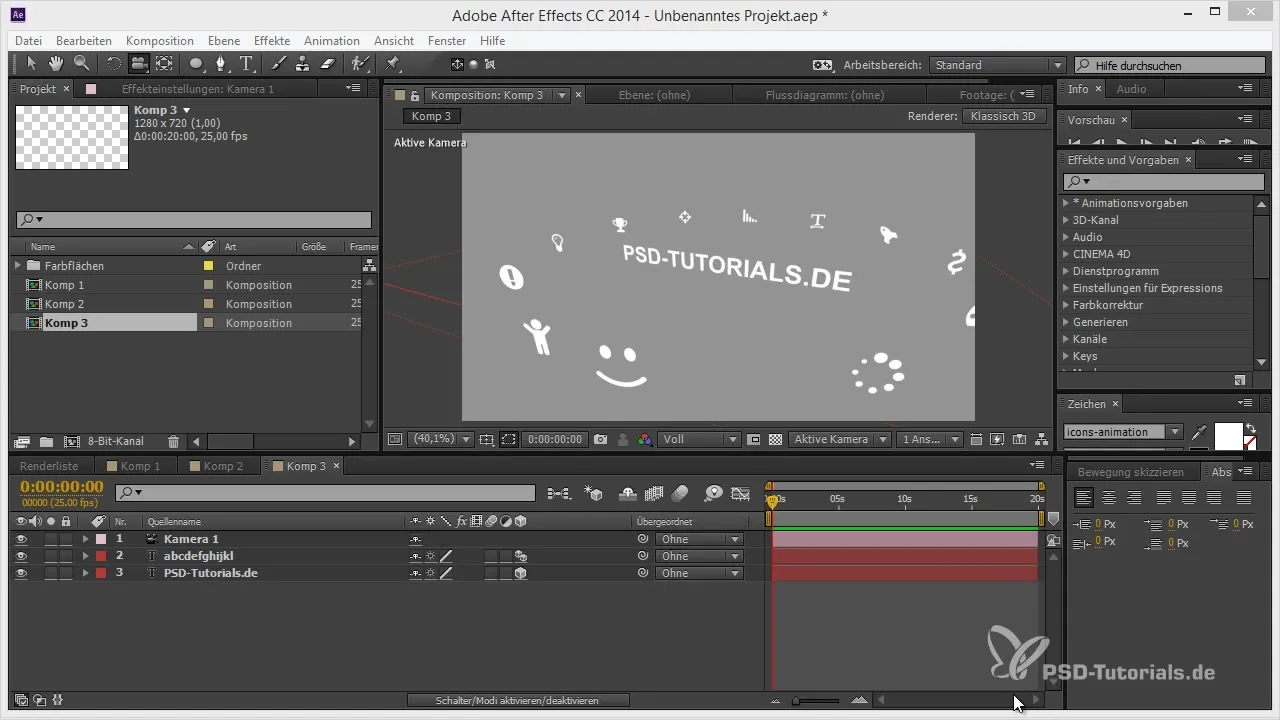
Task: Open the Voll resolution dropdown
Action: coord(699,439)
